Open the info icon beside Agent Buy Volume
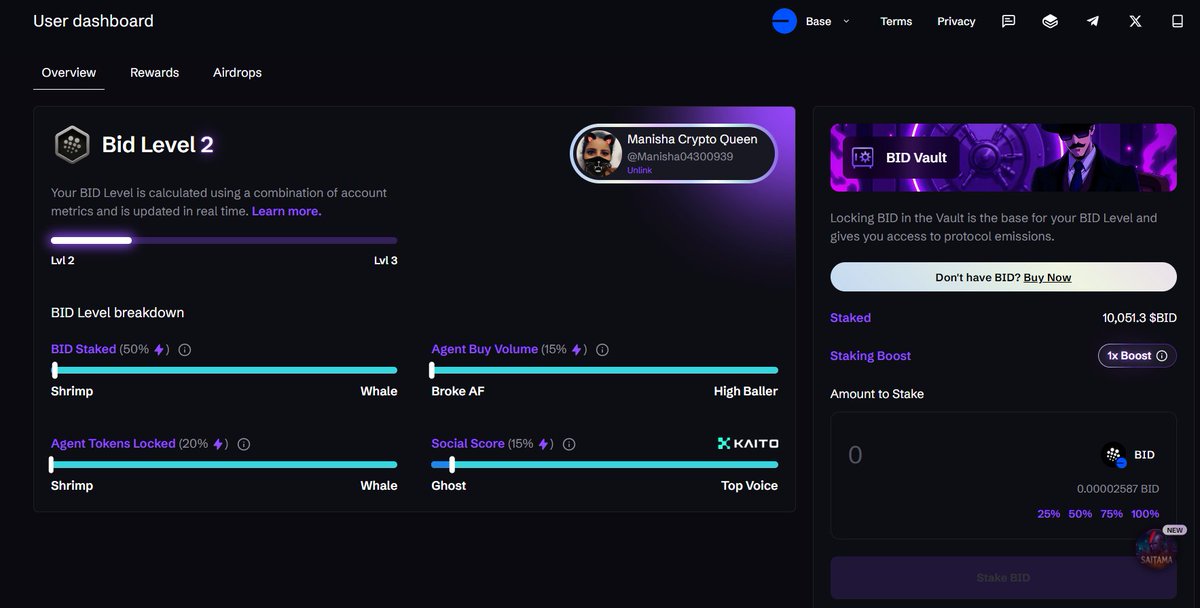 (601, 349)
